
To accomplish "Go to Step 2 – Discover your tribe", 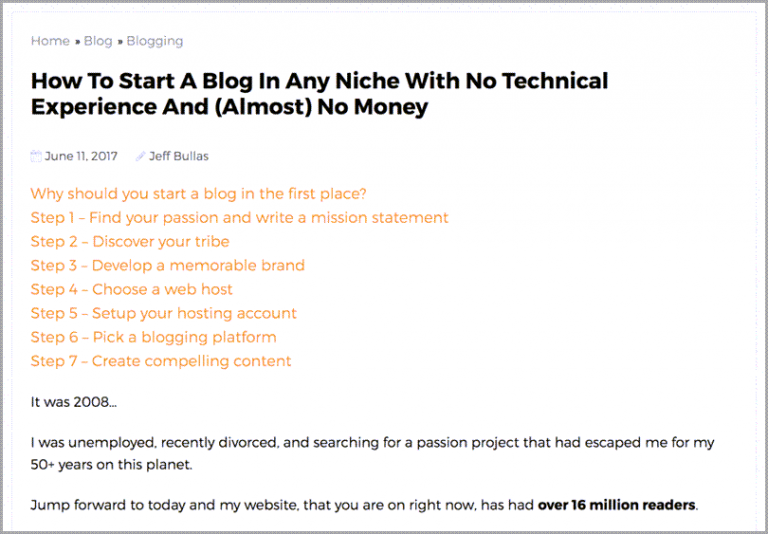I will pyautogui.click(x=130, y=241).
